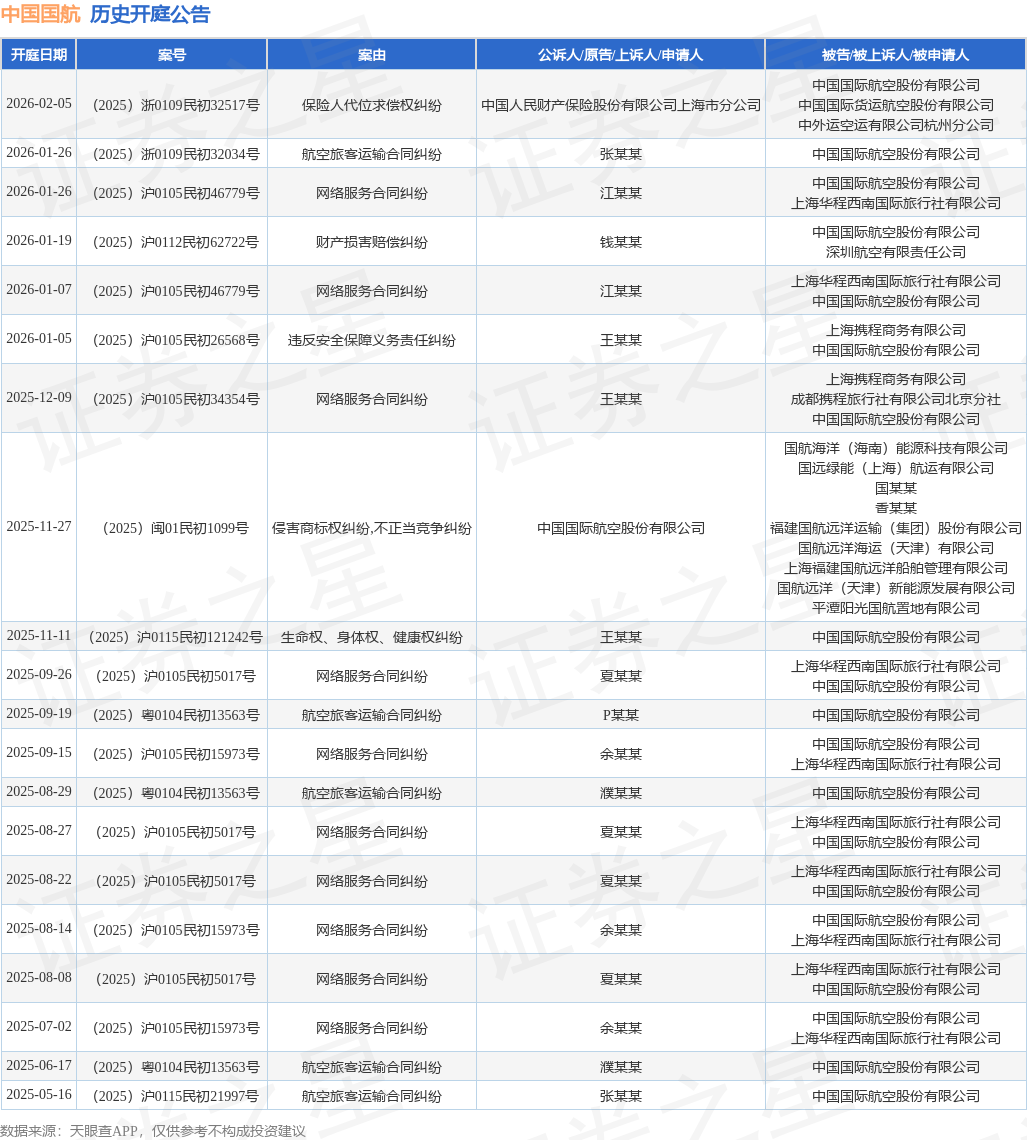Click defendant 香某某
This screenshot has height=1140, width=1027.
click(x=895, y=508)
